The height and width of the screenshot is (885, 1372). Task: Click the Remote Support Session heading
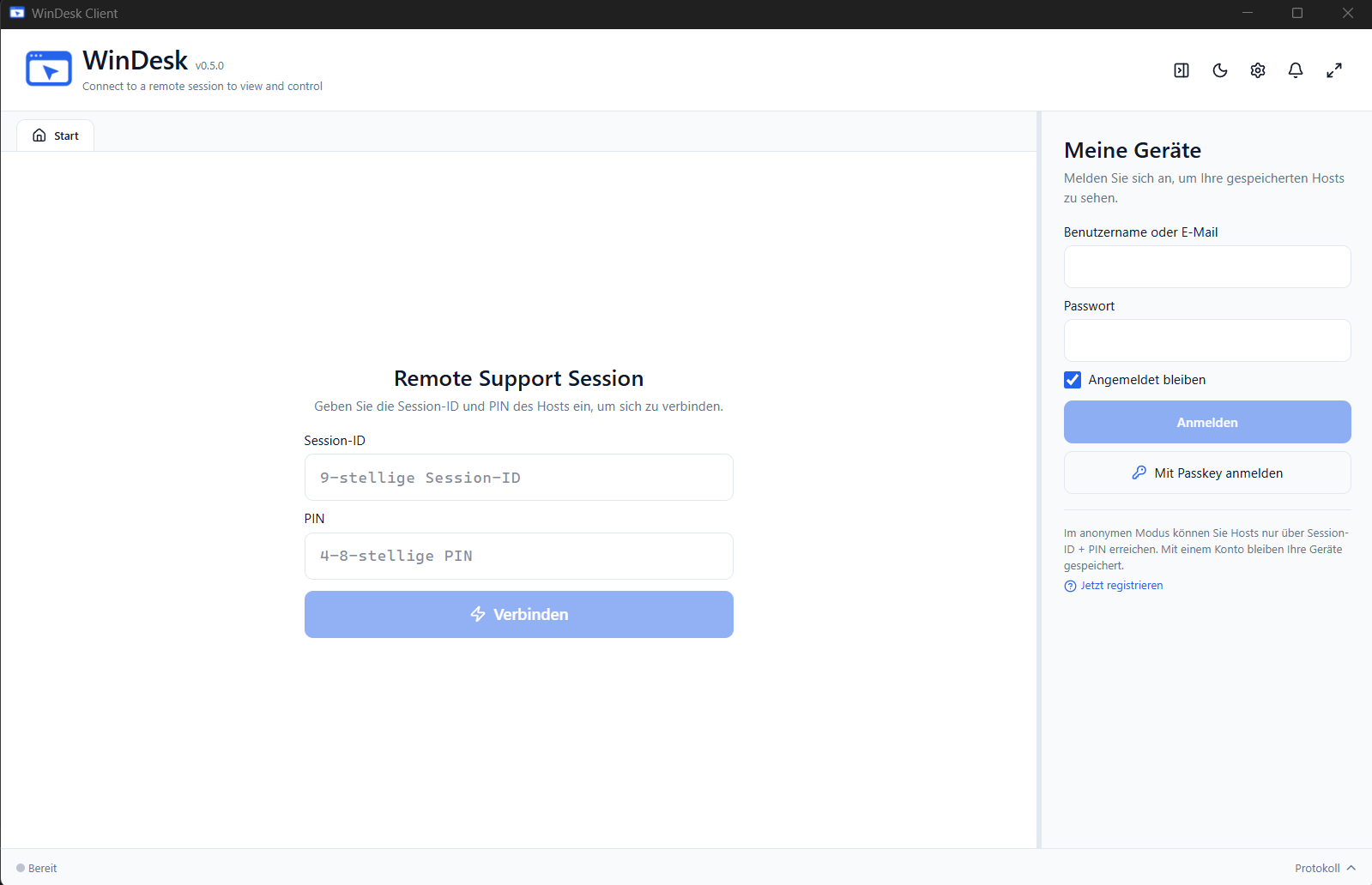click(519, 378)
